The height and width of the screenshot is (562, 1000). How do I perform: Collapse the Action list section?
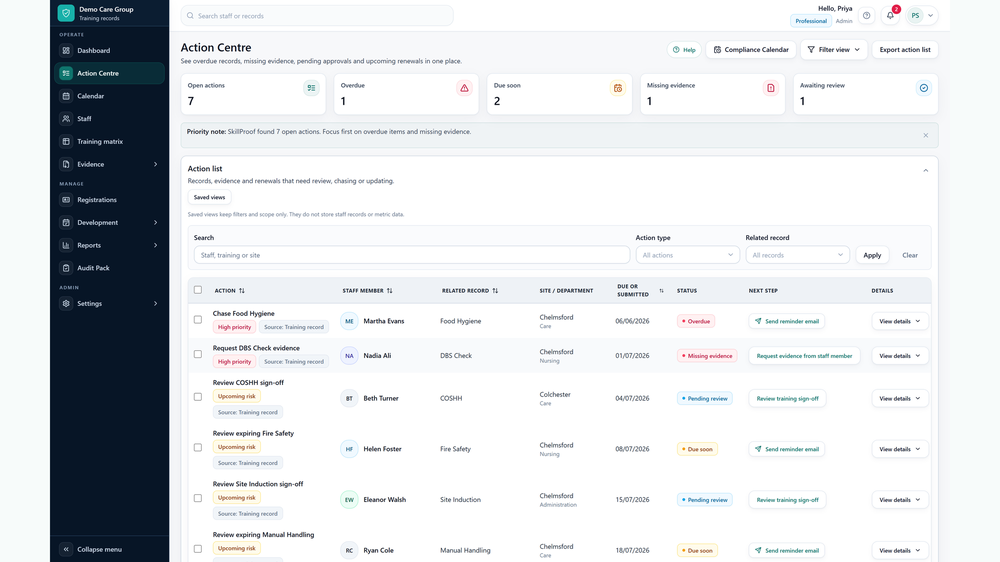925,170
